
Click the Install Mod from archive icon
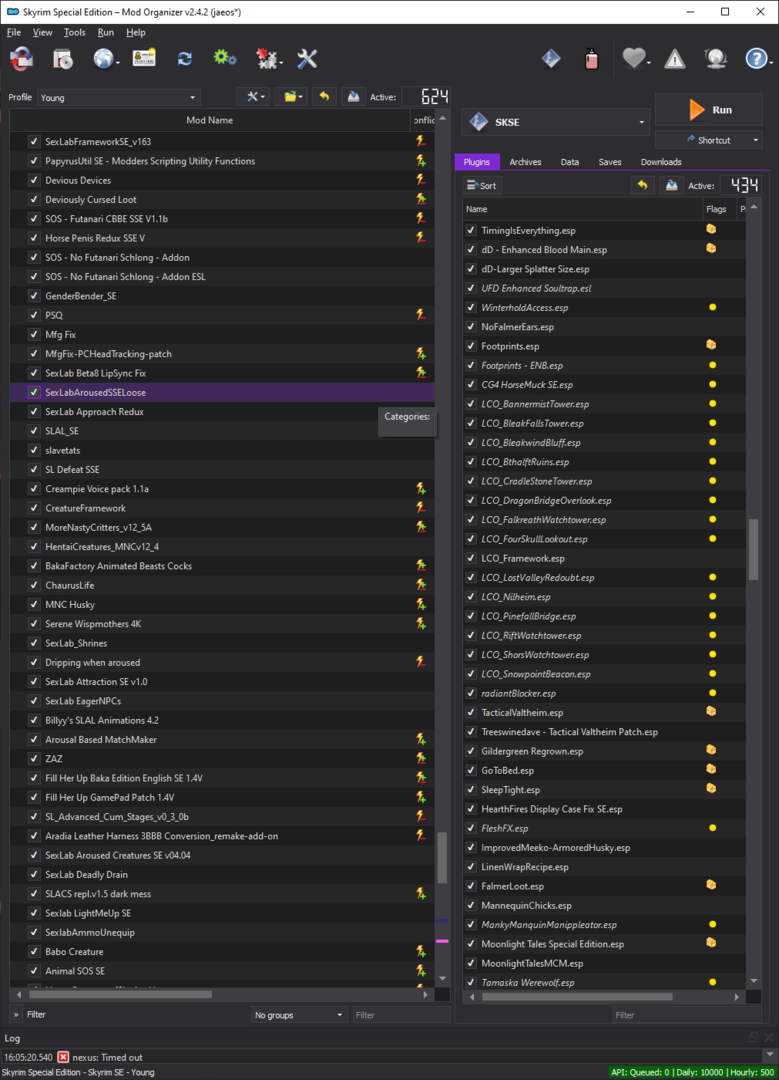click(63, 59)
